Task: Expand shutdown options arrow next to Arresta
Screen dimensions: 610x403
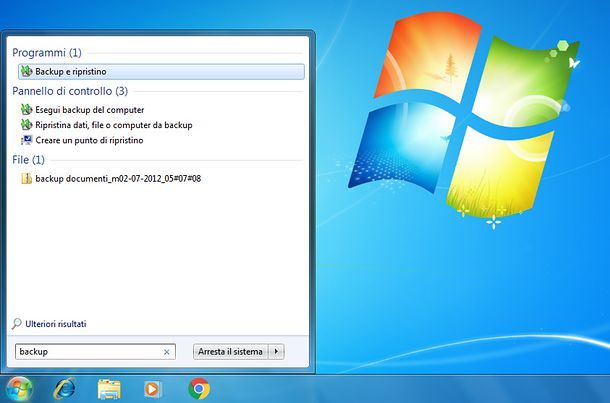Action: 276,352
